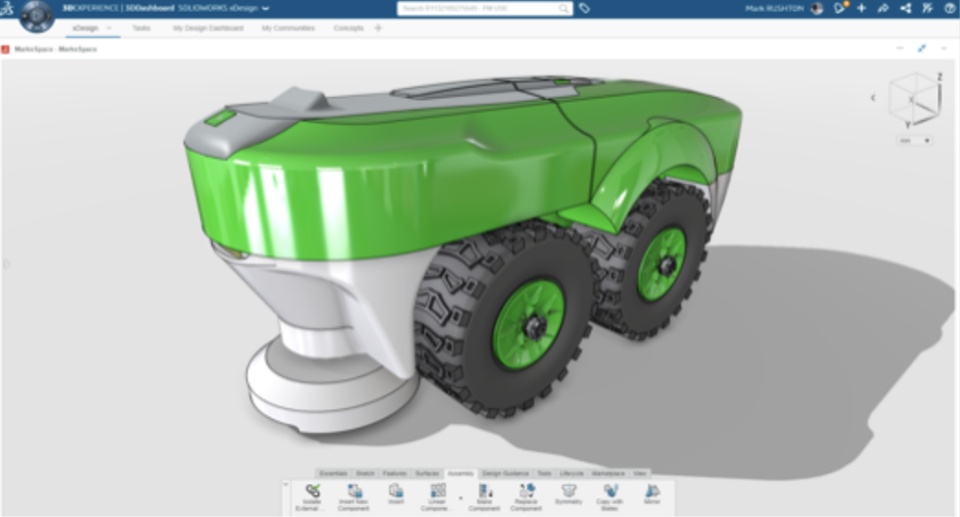
Task: Open the widget options chevron menu
Action: 945,48
